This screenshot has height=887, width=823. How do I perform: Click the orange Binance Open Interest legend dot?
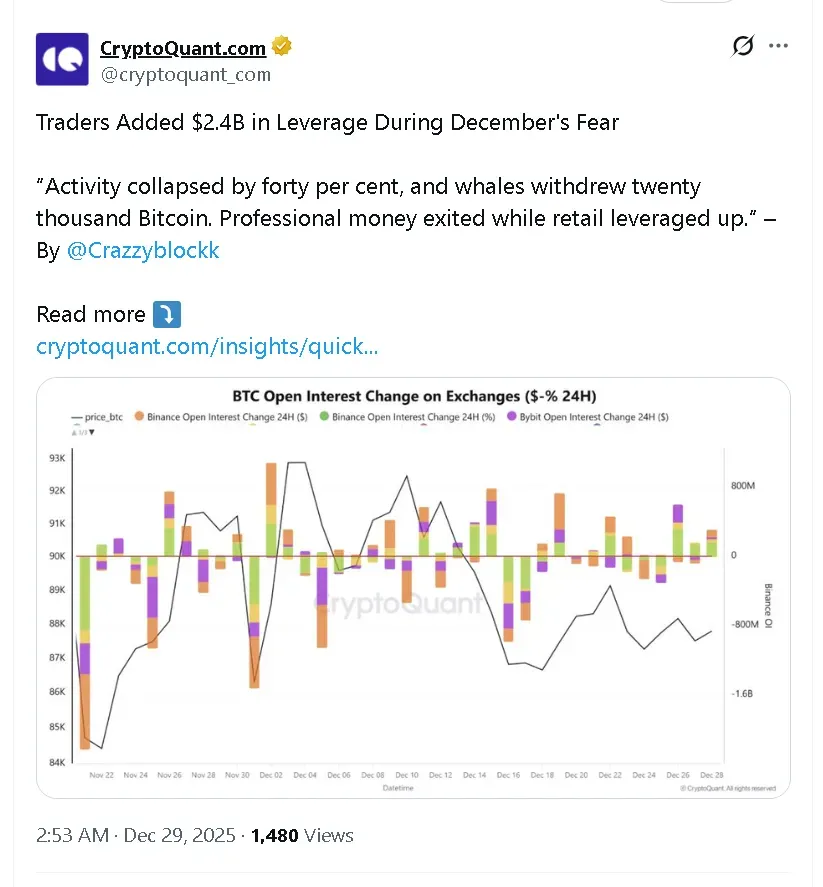coord(140,417)
